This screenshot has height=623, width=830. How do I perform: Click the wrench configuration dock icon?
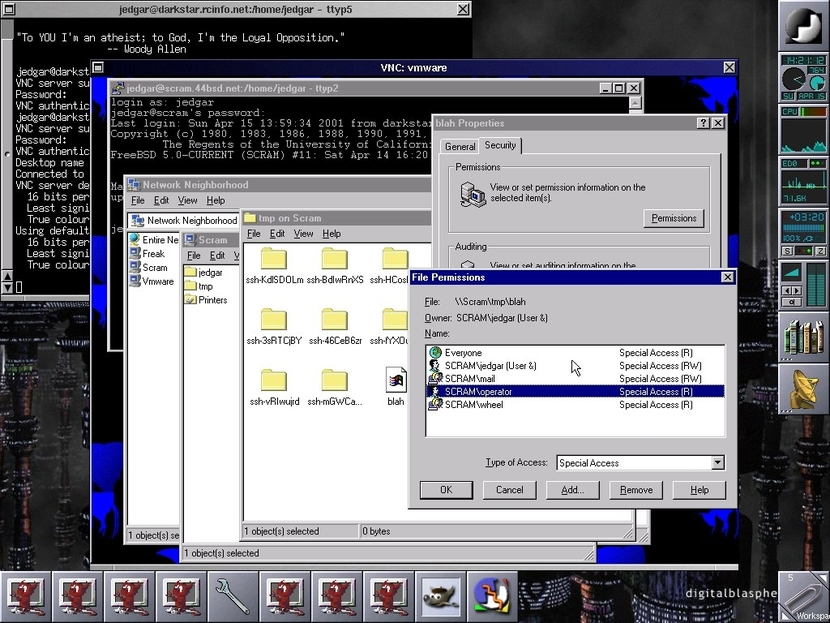coord(233,596)
